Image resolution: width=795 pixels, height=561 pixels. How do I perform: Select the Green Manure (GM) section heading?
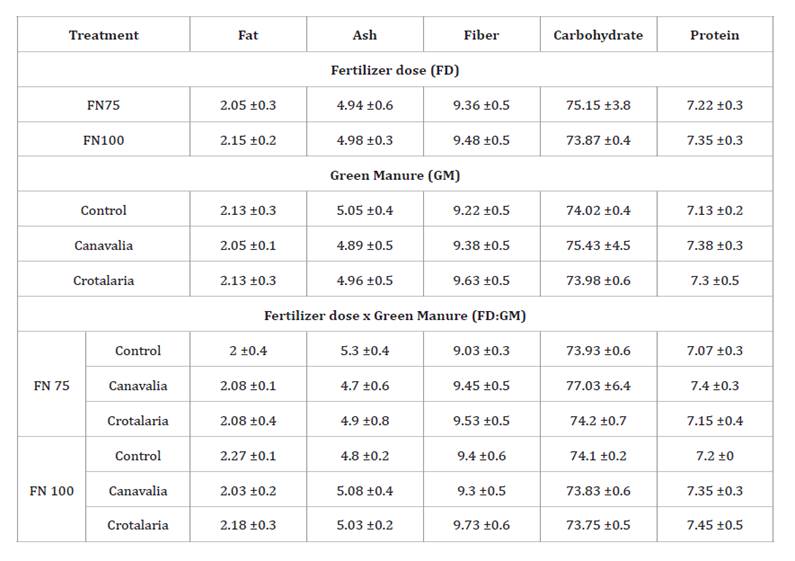[395, 175]
